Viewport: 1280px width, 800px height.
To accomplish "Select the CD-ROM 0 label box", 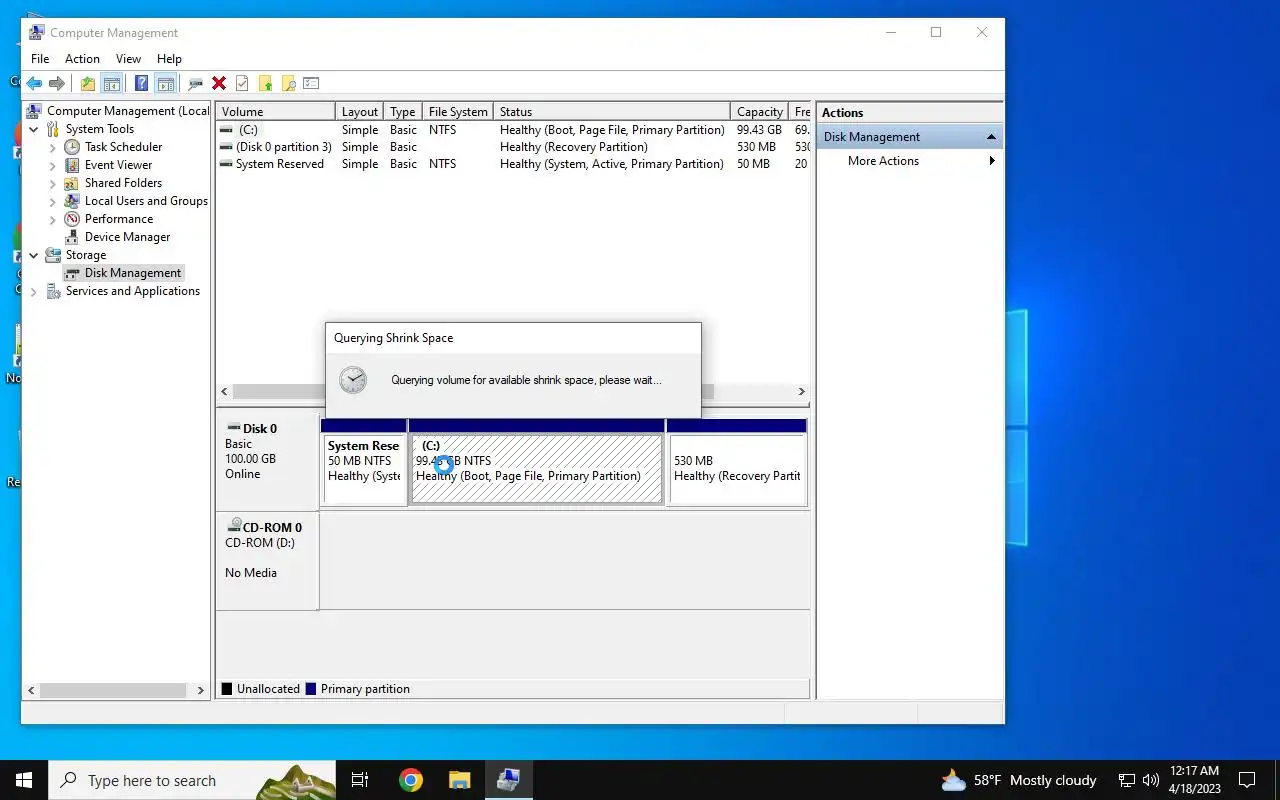I will pos(268,560).
